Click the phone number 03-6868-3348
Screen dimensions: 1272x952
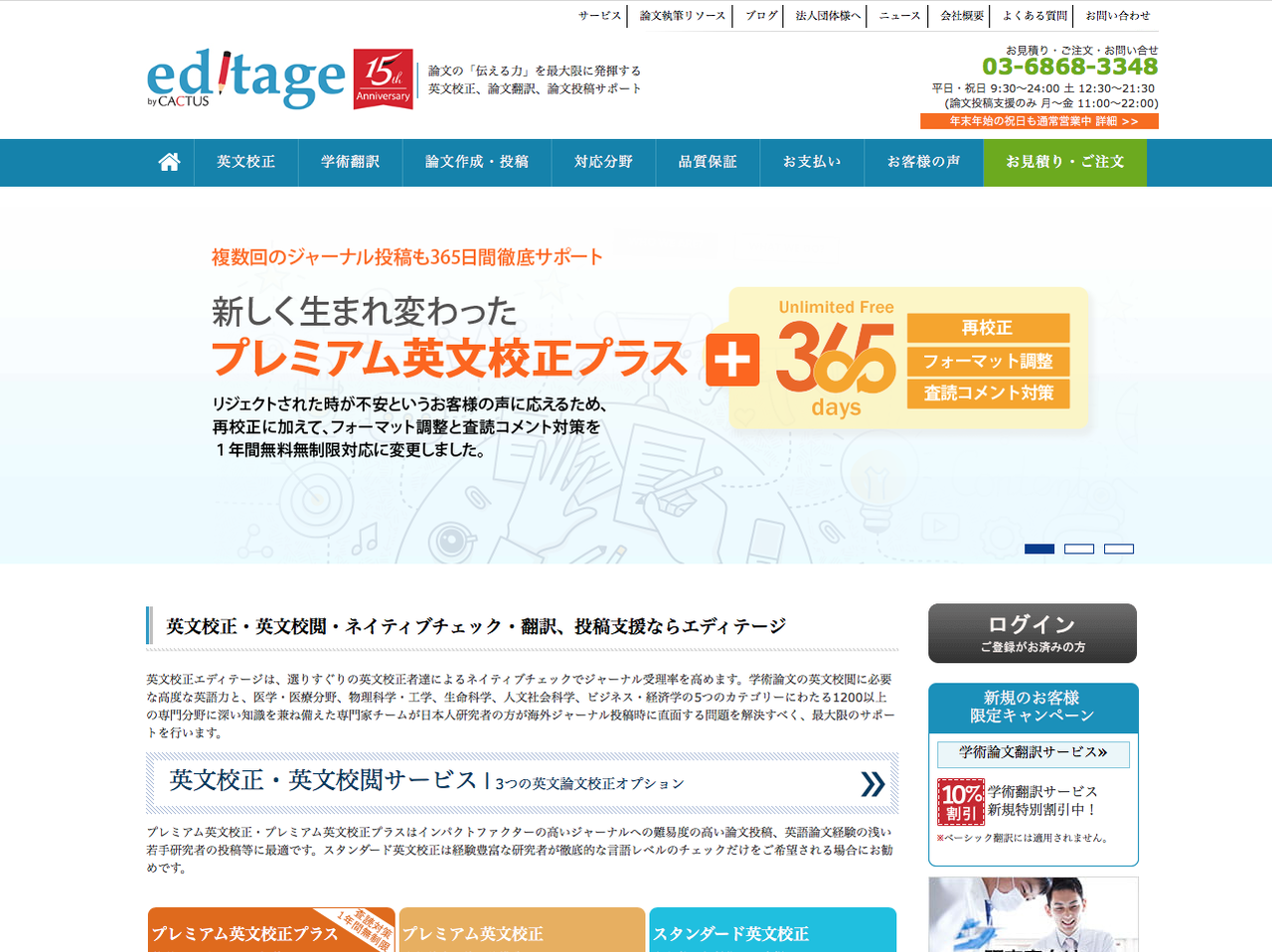[1070, 67]
